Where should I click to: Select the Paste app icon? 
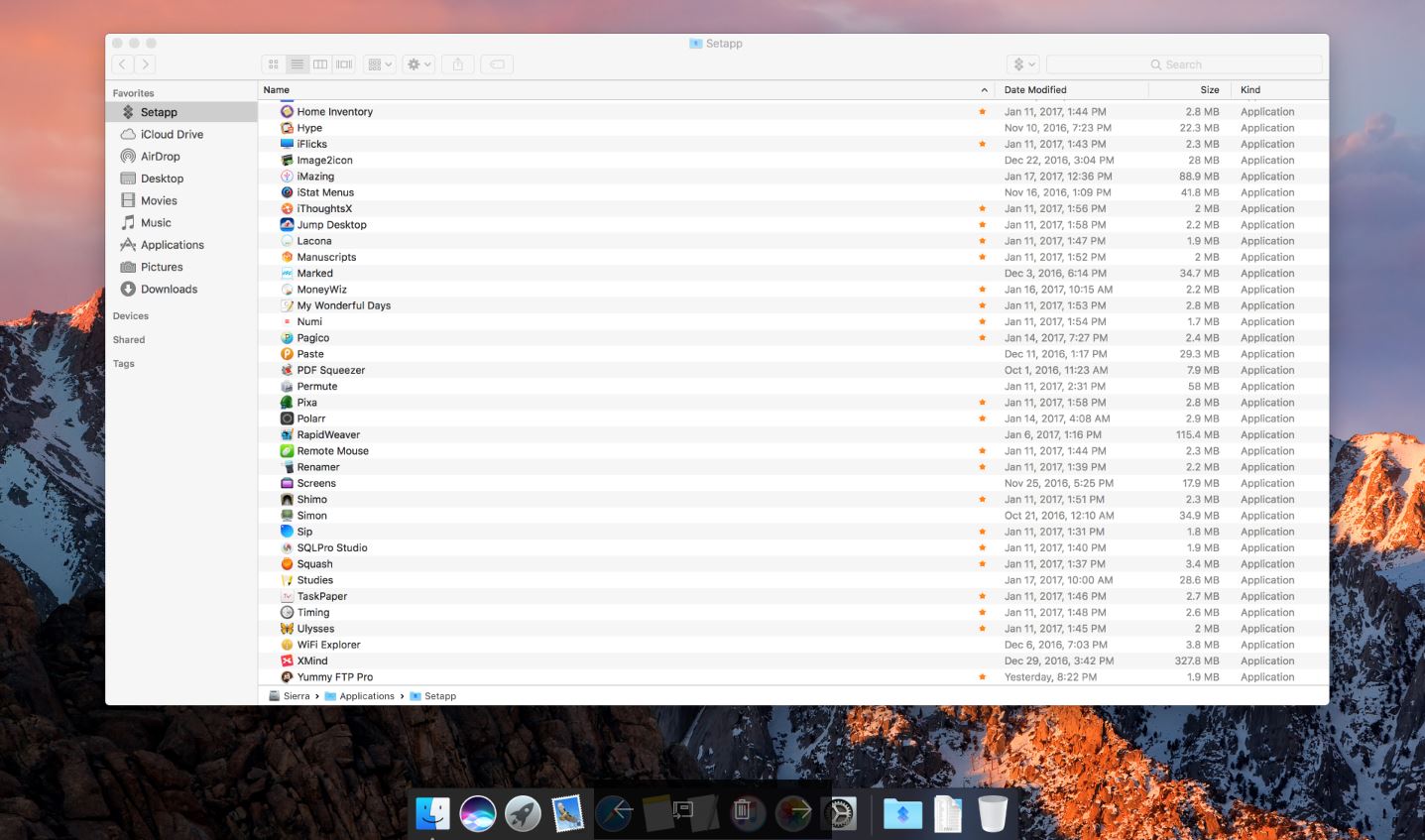click(287, 354)
